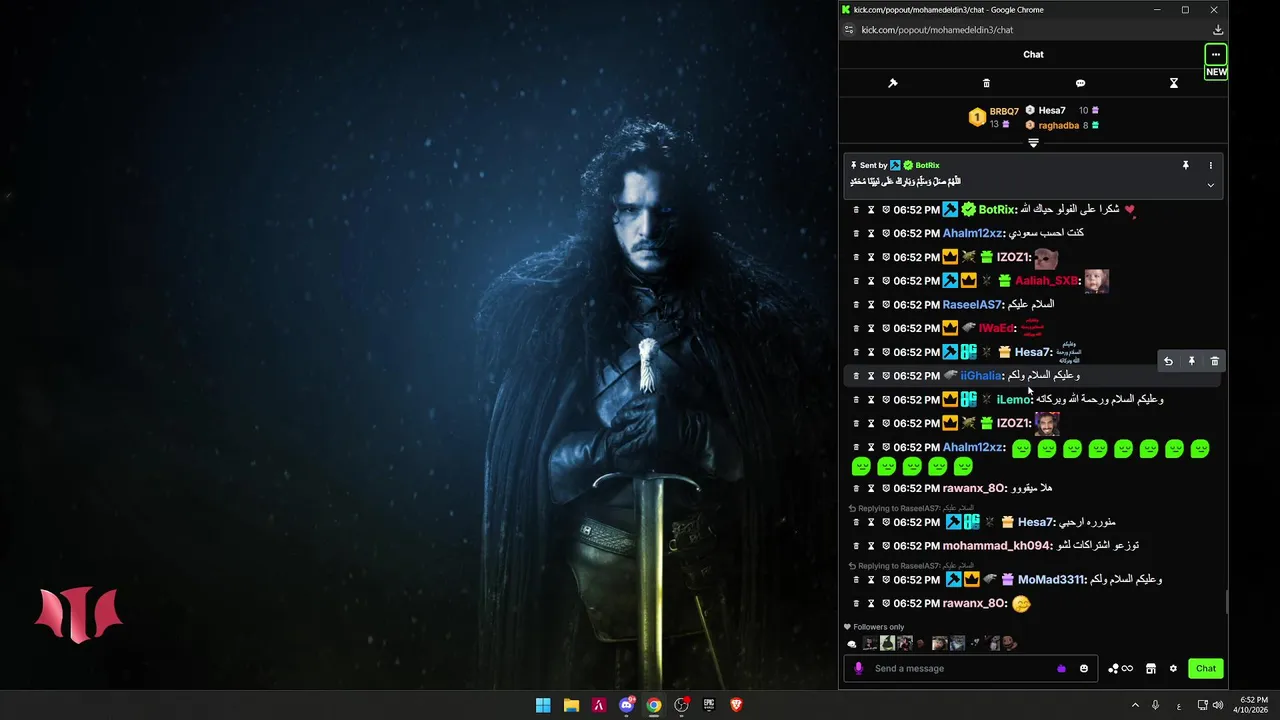Viewport: 1280px width, 720px height.
Task: Open the shop storefront icon
Action: (1150, 668)
